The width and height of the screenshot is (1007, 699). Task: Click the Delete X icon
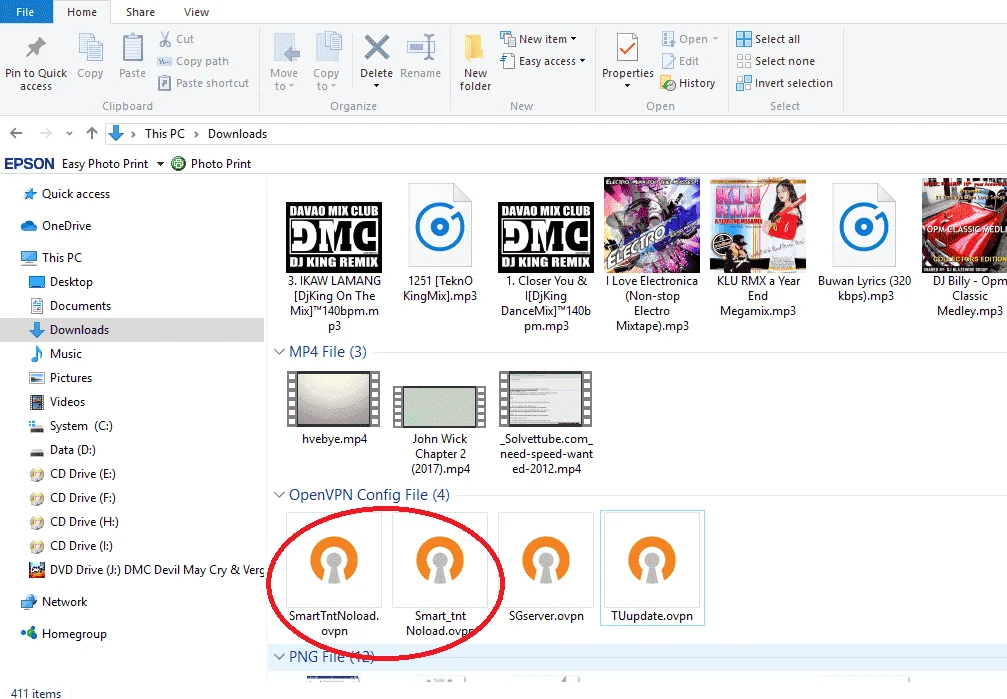click(376, 48)
